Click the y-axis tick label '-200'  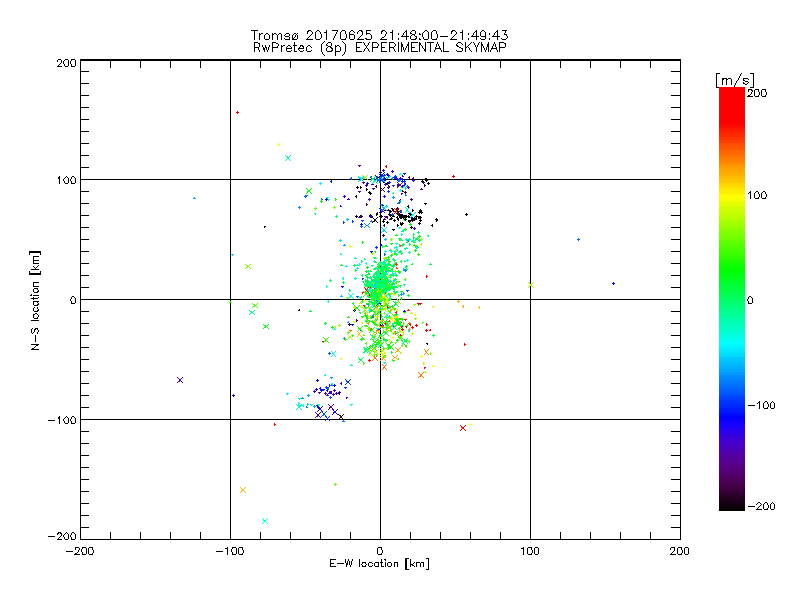point(62,536)
